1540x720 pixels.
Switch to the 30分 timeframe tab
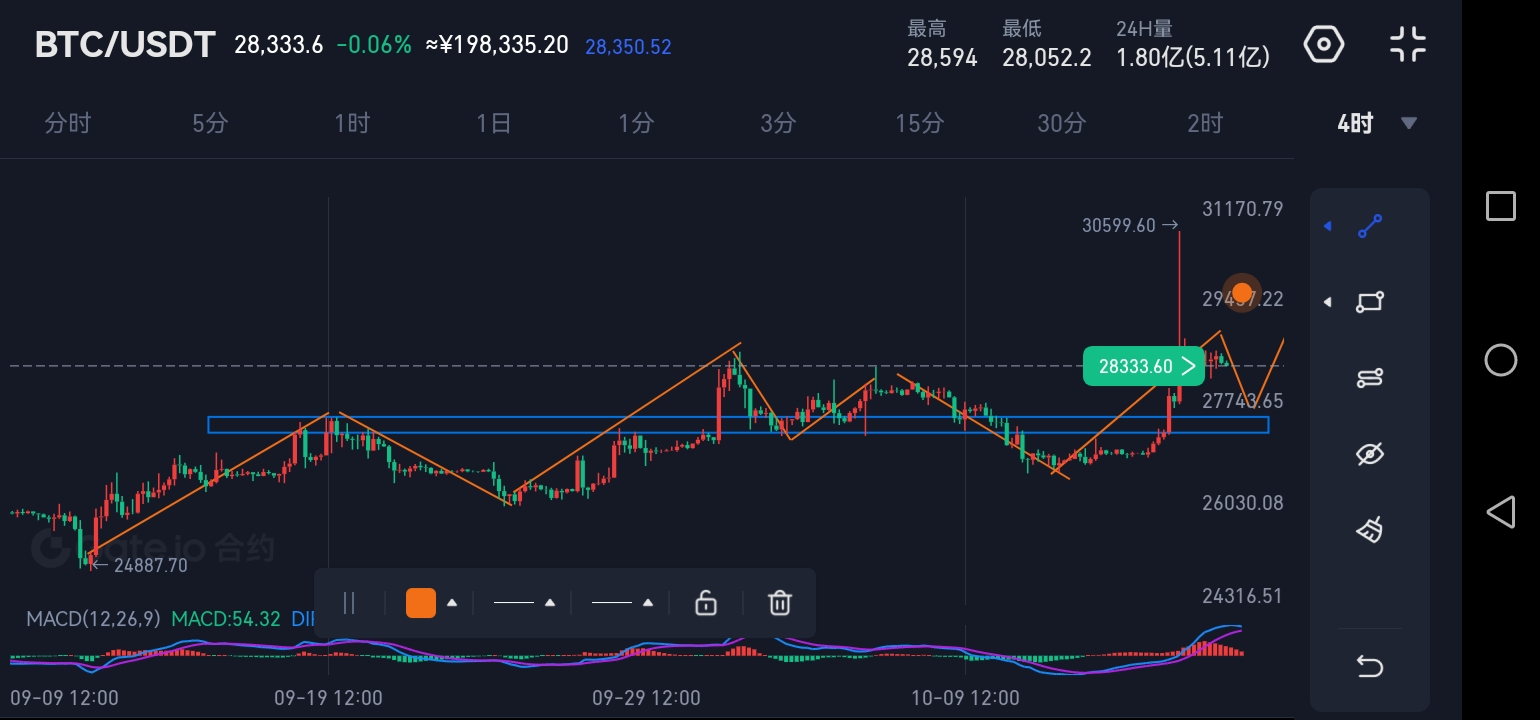click(x=1062, y=123)
